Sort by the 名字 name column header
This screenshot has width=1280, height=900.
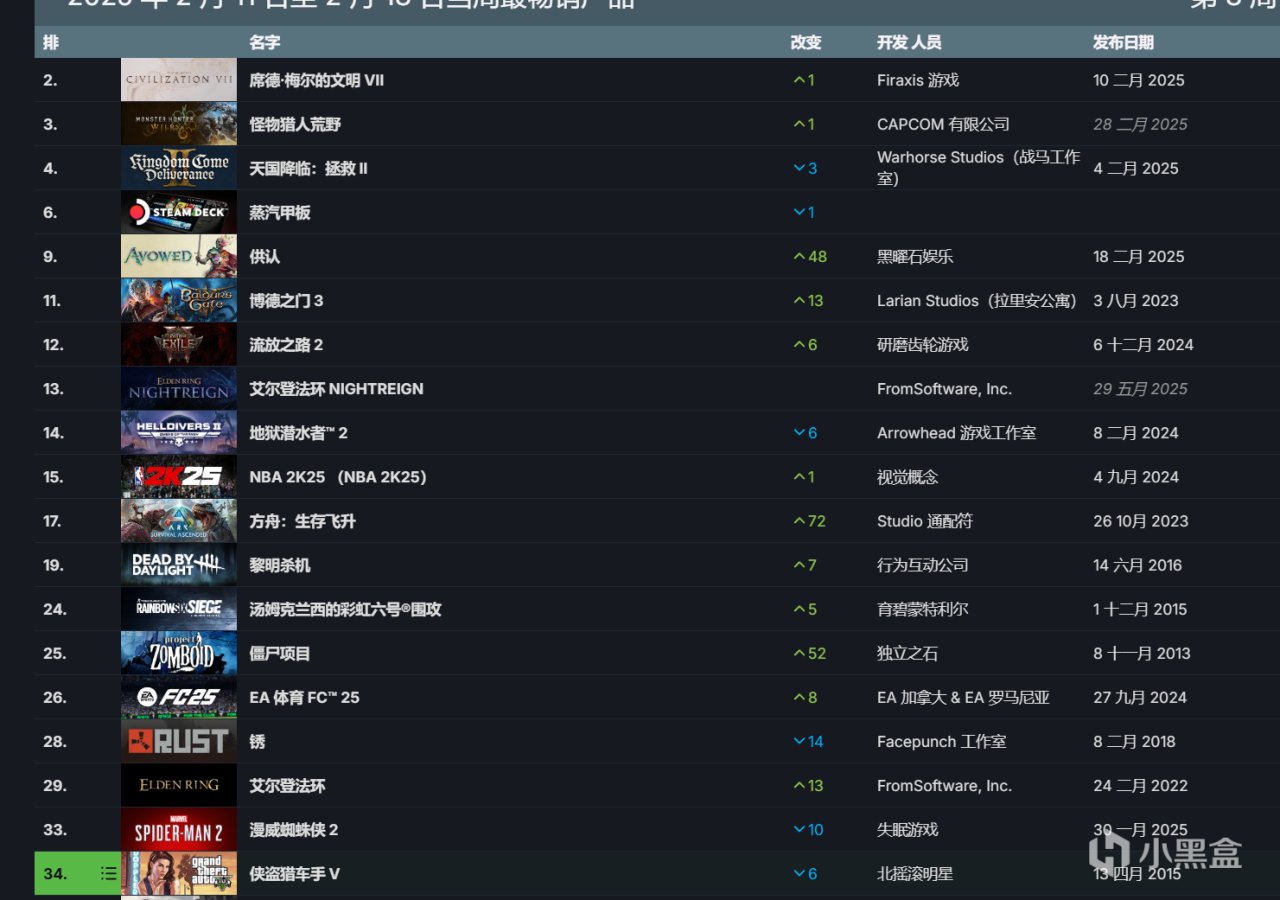point(265,42)
